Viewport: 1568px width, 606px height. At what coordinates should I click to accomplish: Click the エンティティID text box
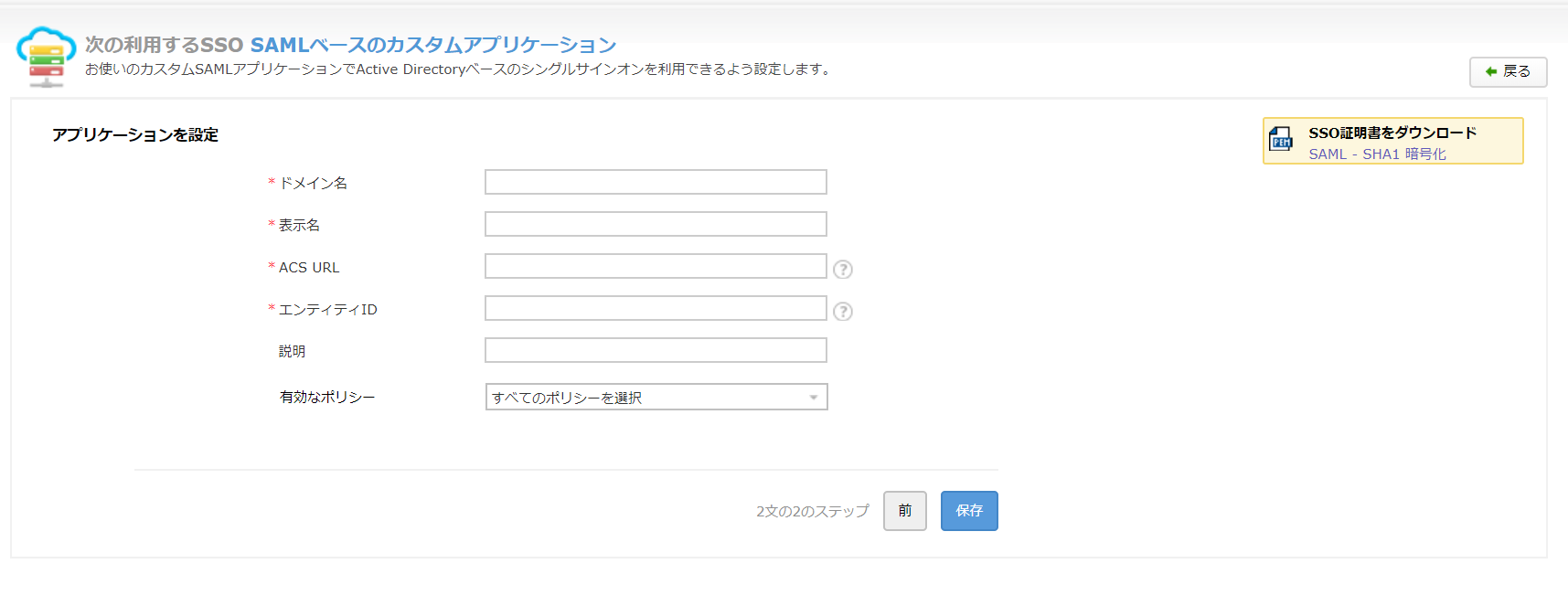[656, 308]
